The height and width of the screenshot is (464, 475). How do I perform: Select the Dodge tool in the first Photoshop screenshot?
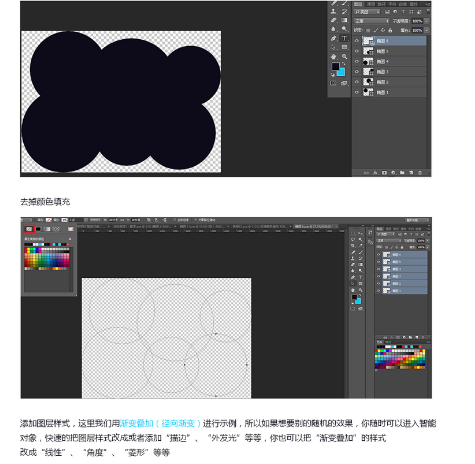[x=344, y=29]
